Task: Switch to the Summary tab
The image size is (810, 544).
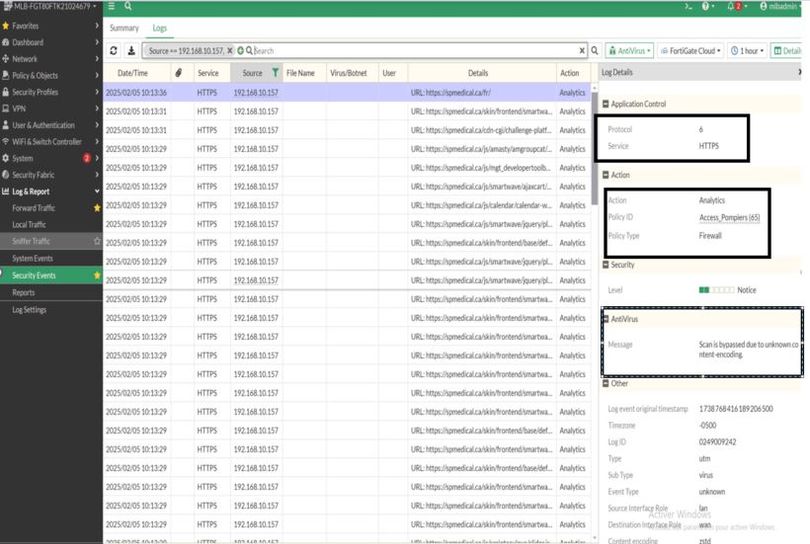Action: 124,28
